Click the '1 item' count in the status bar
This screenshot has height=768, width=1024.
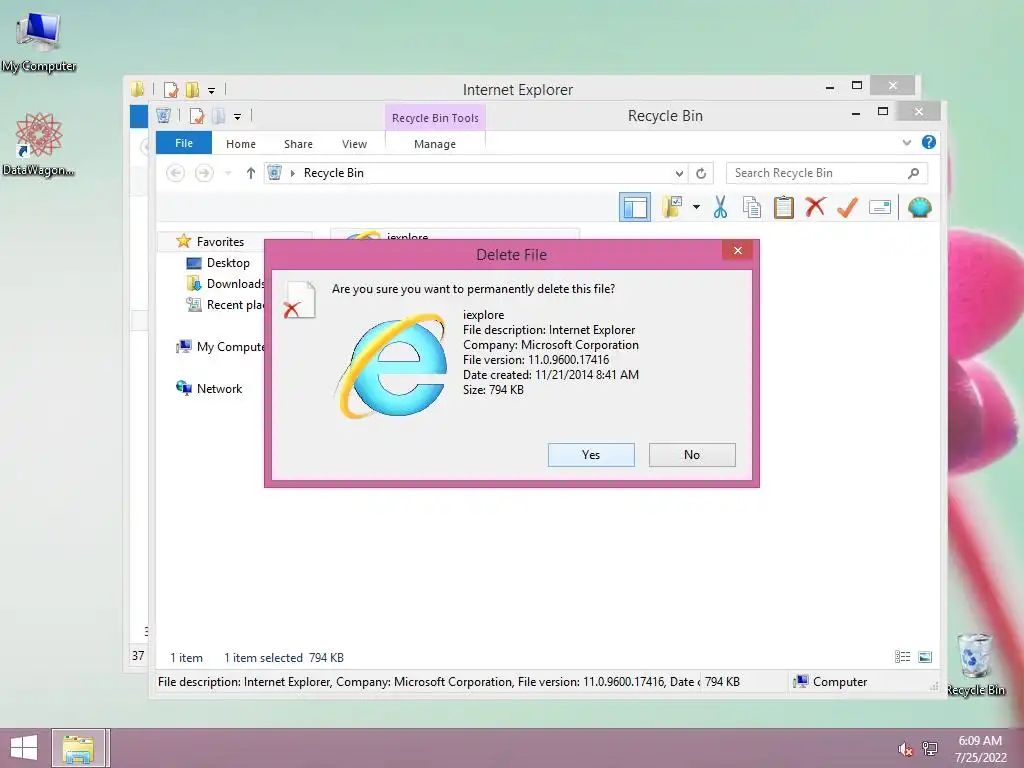[186, 658]
